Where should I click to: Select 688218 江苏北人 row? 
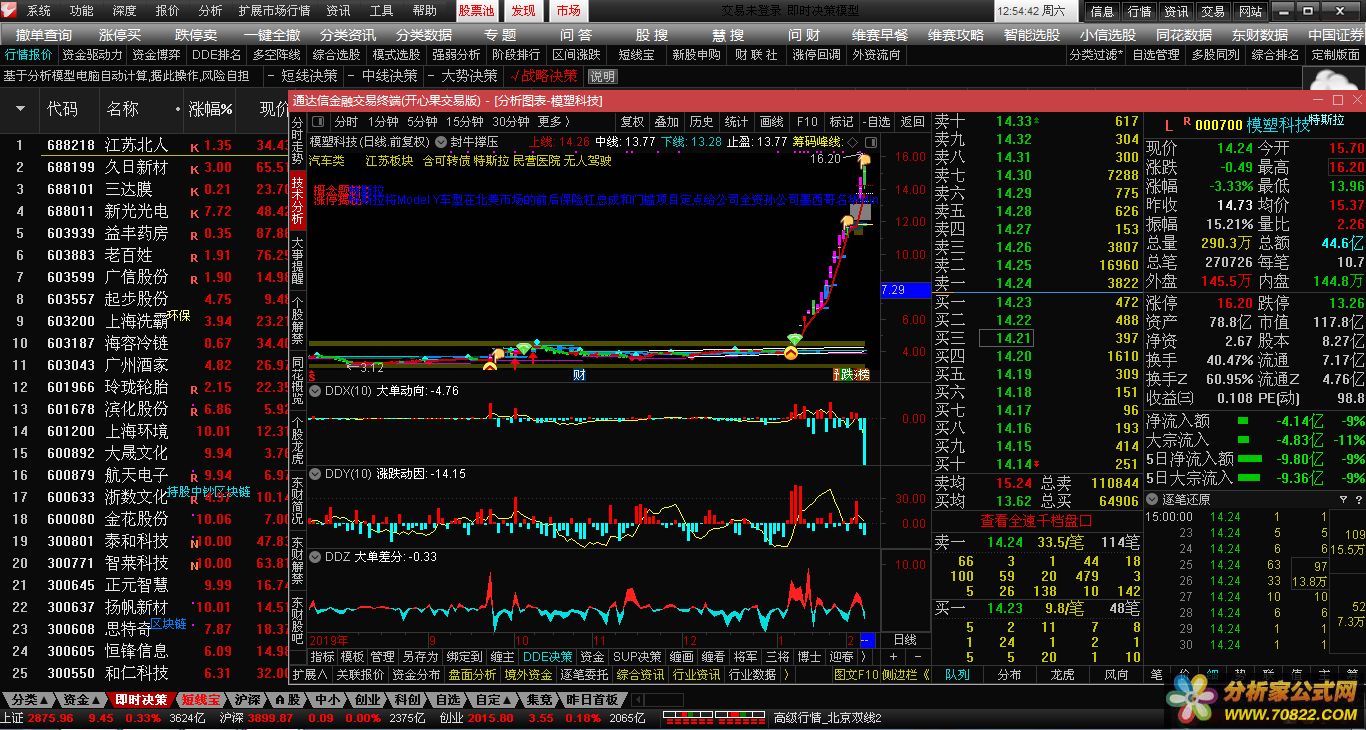point(145,145)
